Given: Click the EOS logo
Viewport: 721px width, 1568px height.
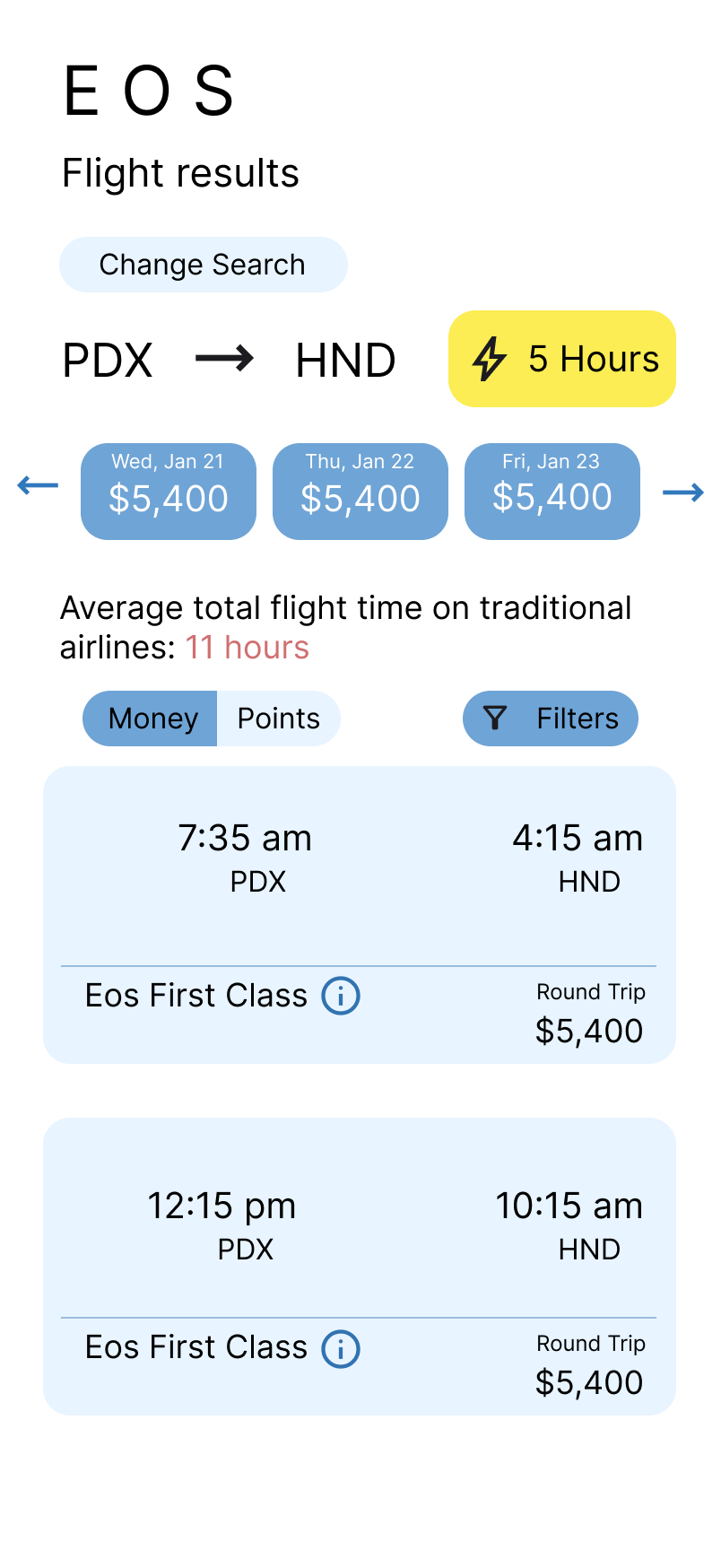Looking at the screenshot, I should click(x=149, y=91).
